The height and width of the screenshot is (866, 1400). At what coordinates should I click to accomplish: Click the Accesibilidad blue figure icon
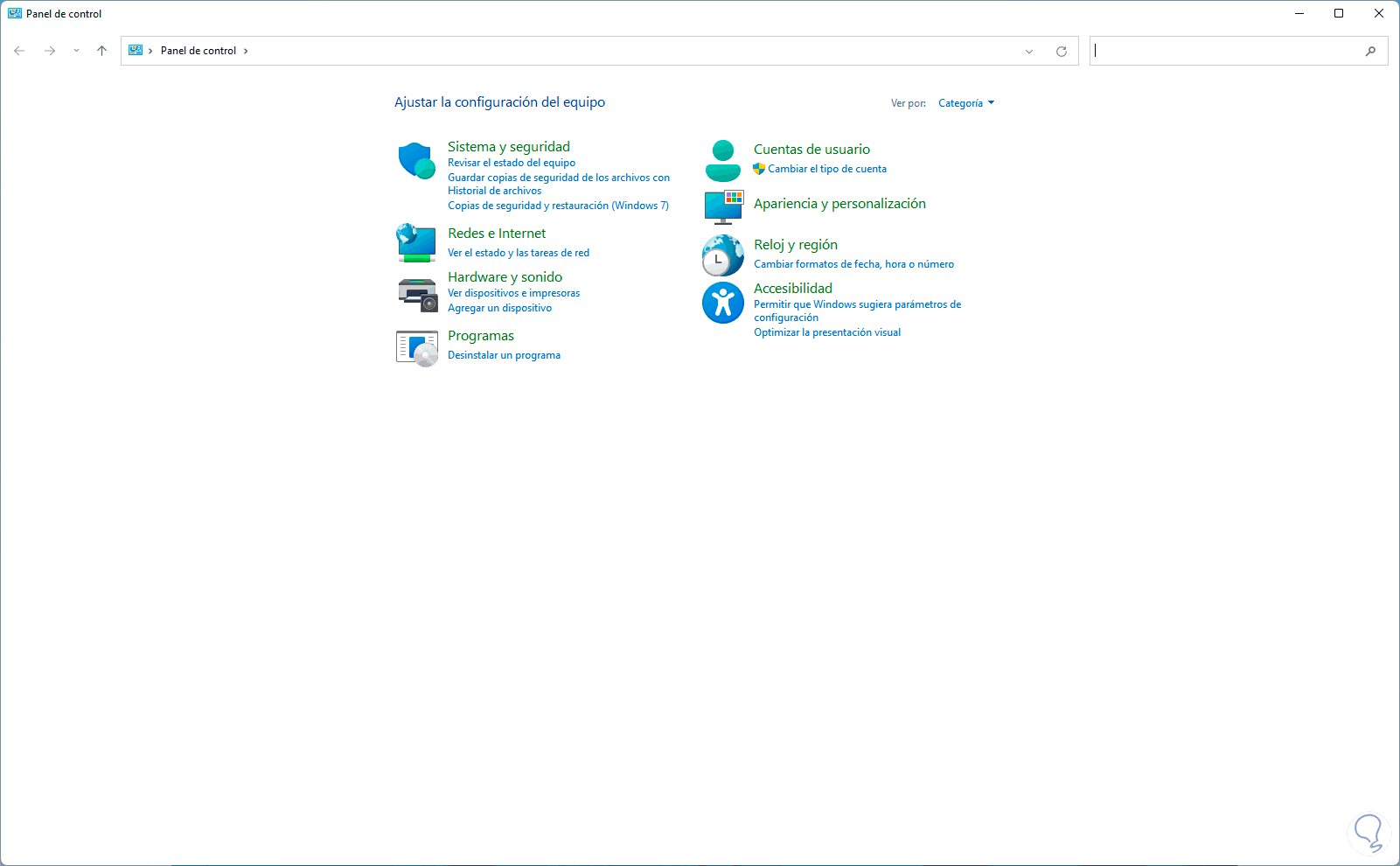[x=723, y=303]
